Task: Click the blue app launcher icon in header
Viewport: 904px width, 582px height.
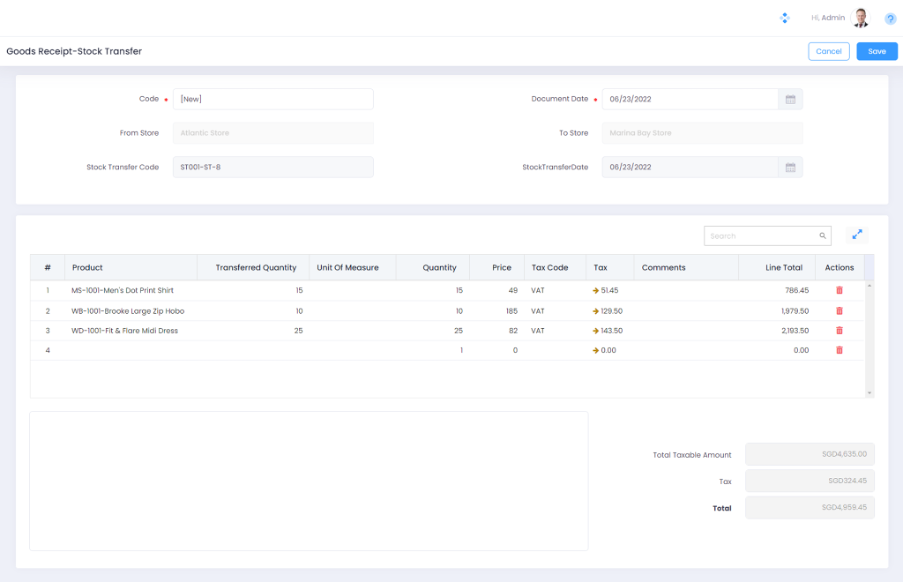Action: [x=785, y=18]
